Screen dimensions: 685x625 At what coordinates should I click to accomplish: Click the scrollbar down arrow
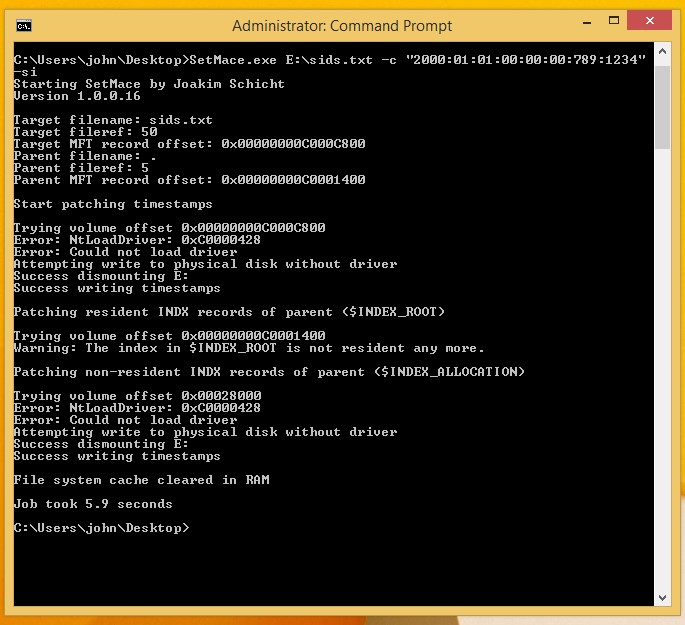[x=662, y=597]
